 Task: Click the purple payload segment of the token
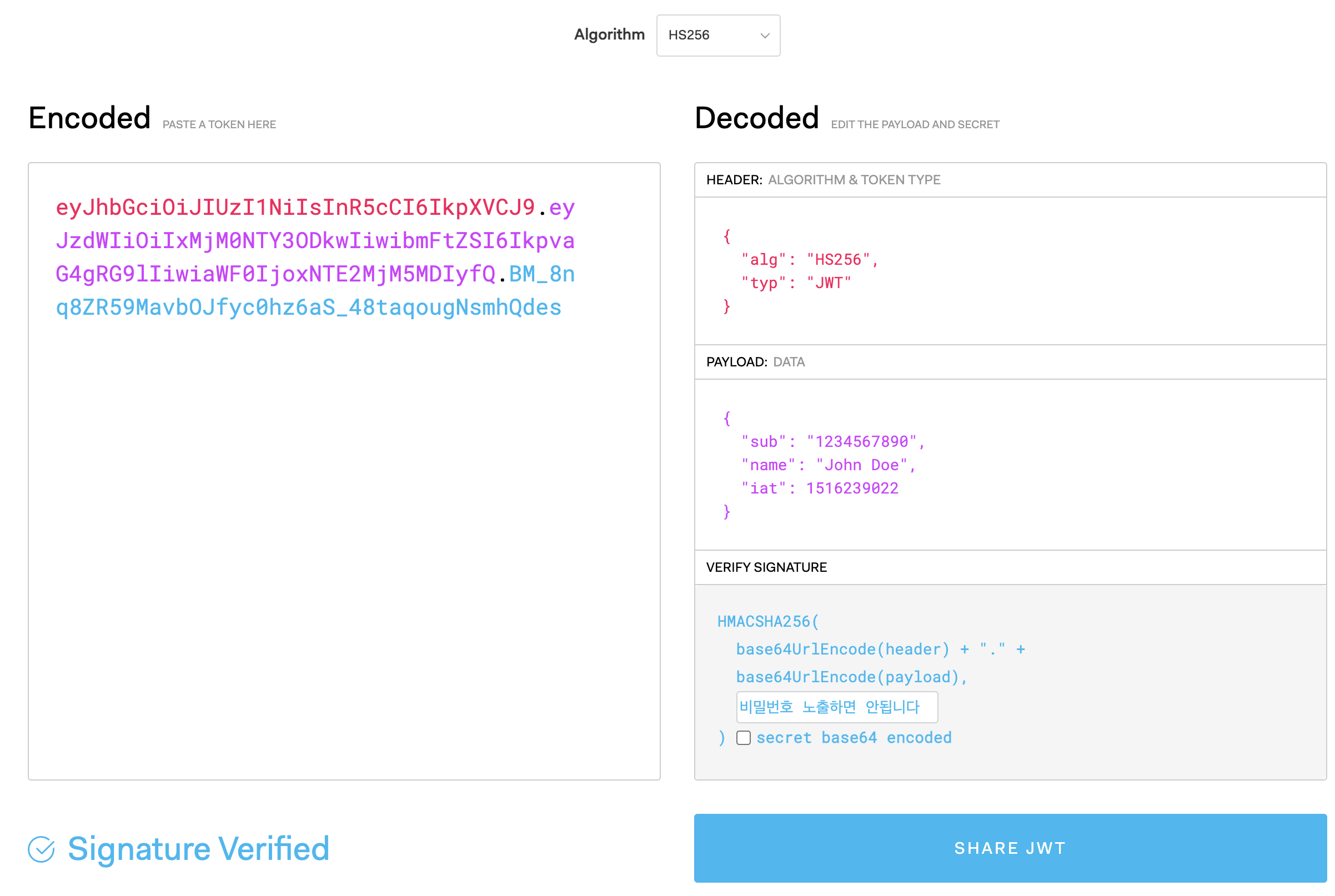(314, 241)
